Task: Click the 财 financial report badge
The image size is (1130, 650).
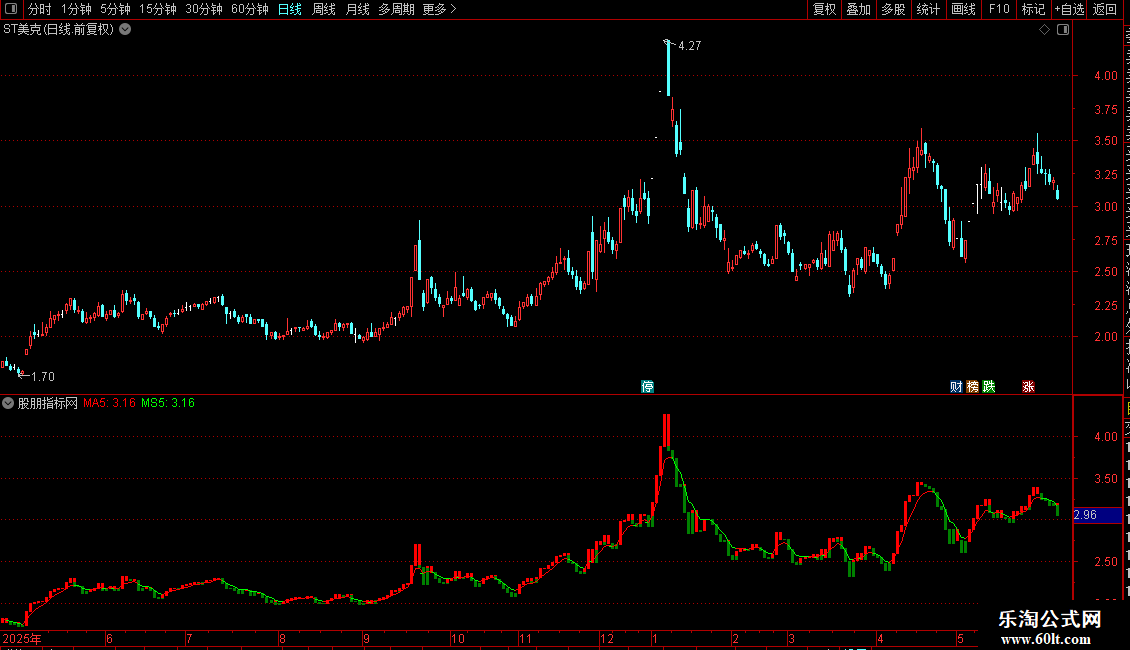Action: tap(956, 387)
